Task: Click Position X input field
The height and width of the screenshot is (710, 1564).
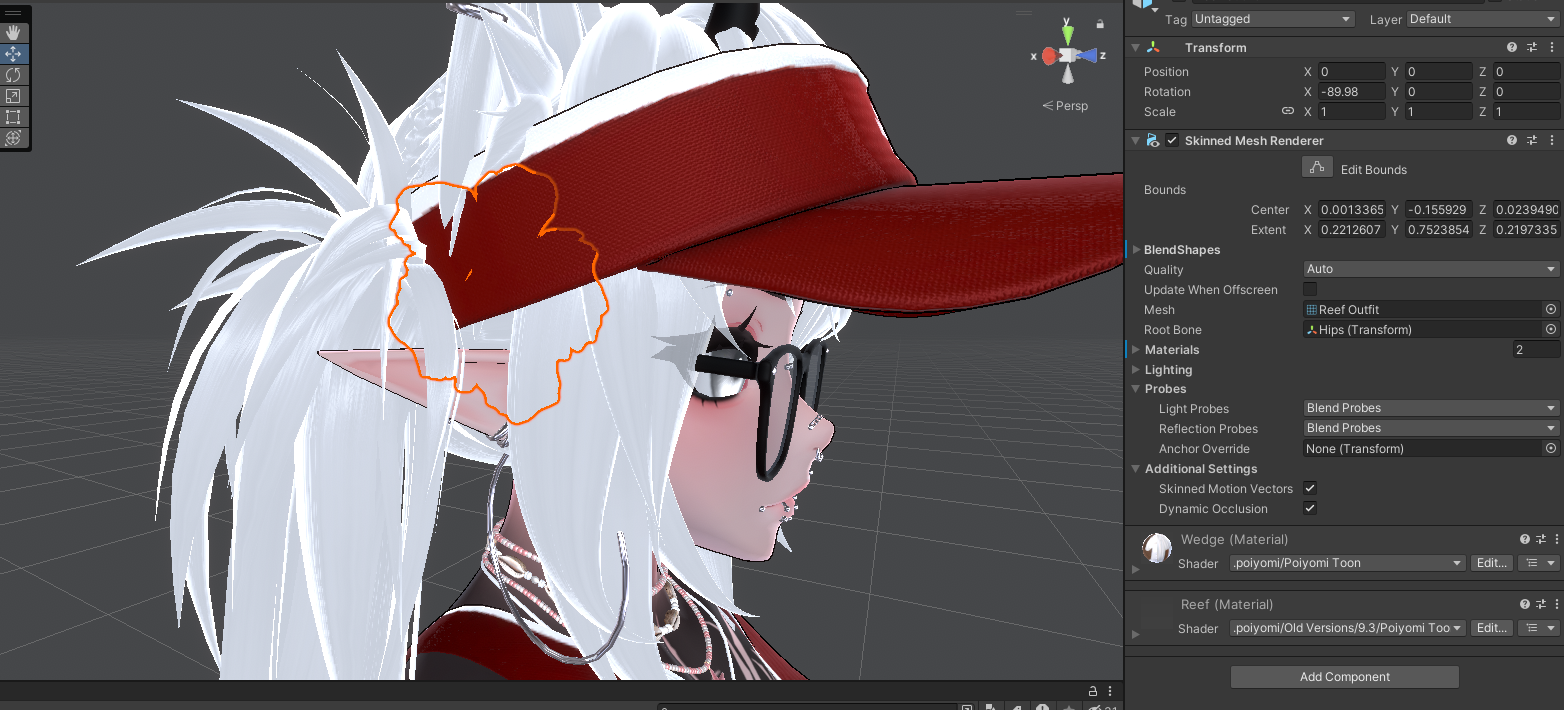Action: (x=1351, y=72)
